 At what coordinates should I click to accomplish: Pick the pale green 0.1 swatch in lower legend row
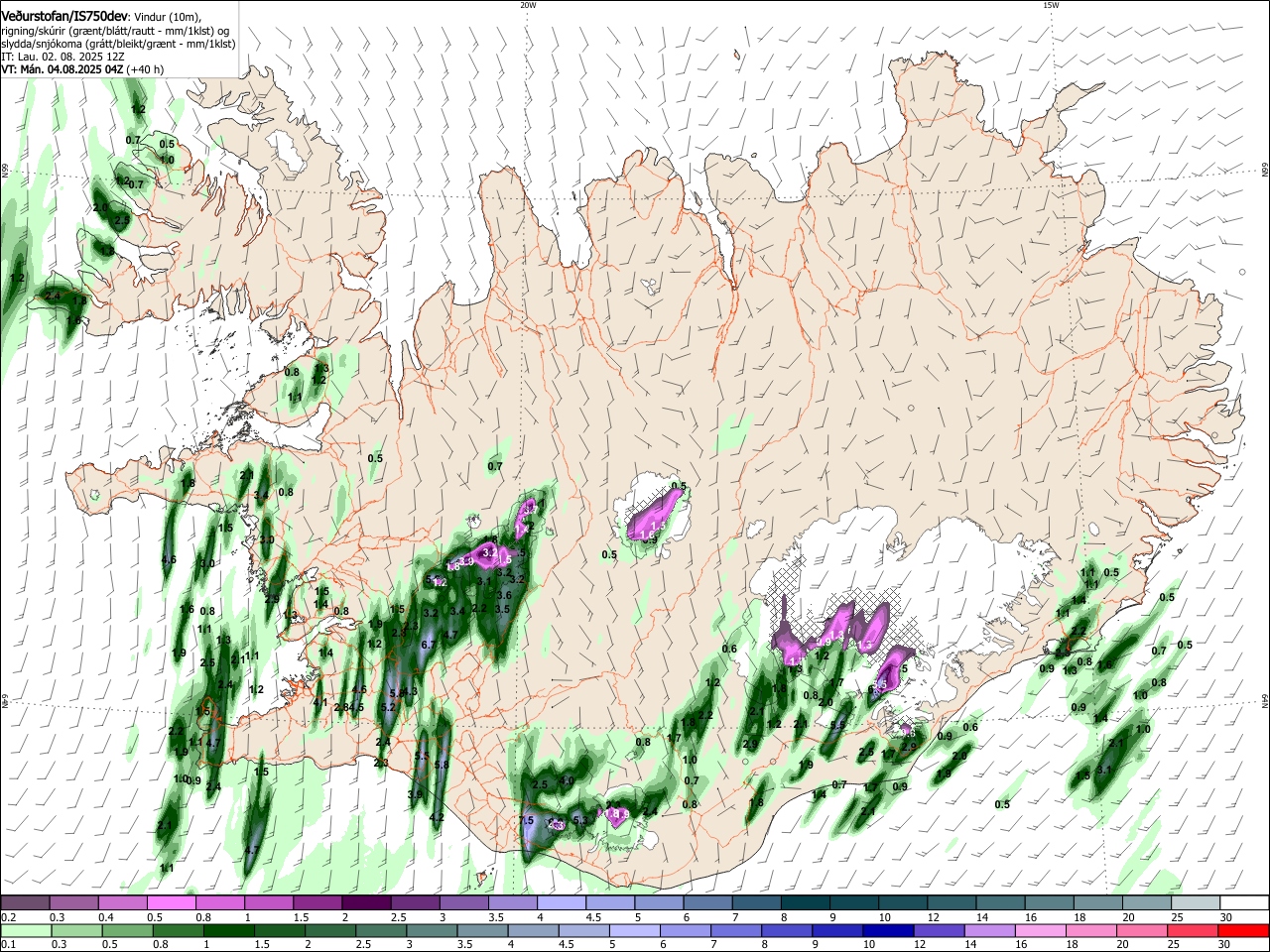coord(26,932)
